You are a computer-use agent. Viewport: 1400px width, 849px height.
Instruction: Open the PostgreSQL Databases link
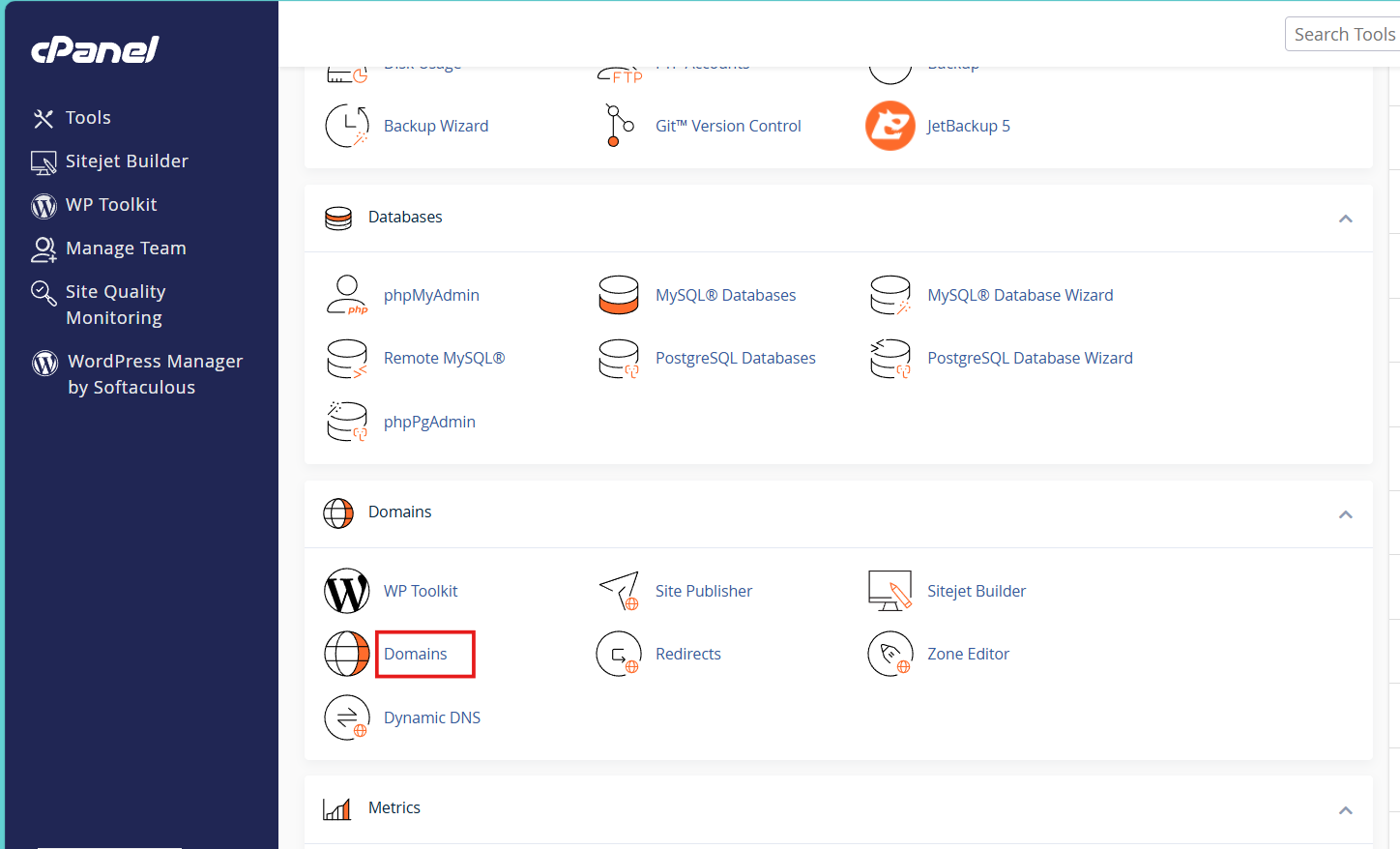click(x=736, y=358)
